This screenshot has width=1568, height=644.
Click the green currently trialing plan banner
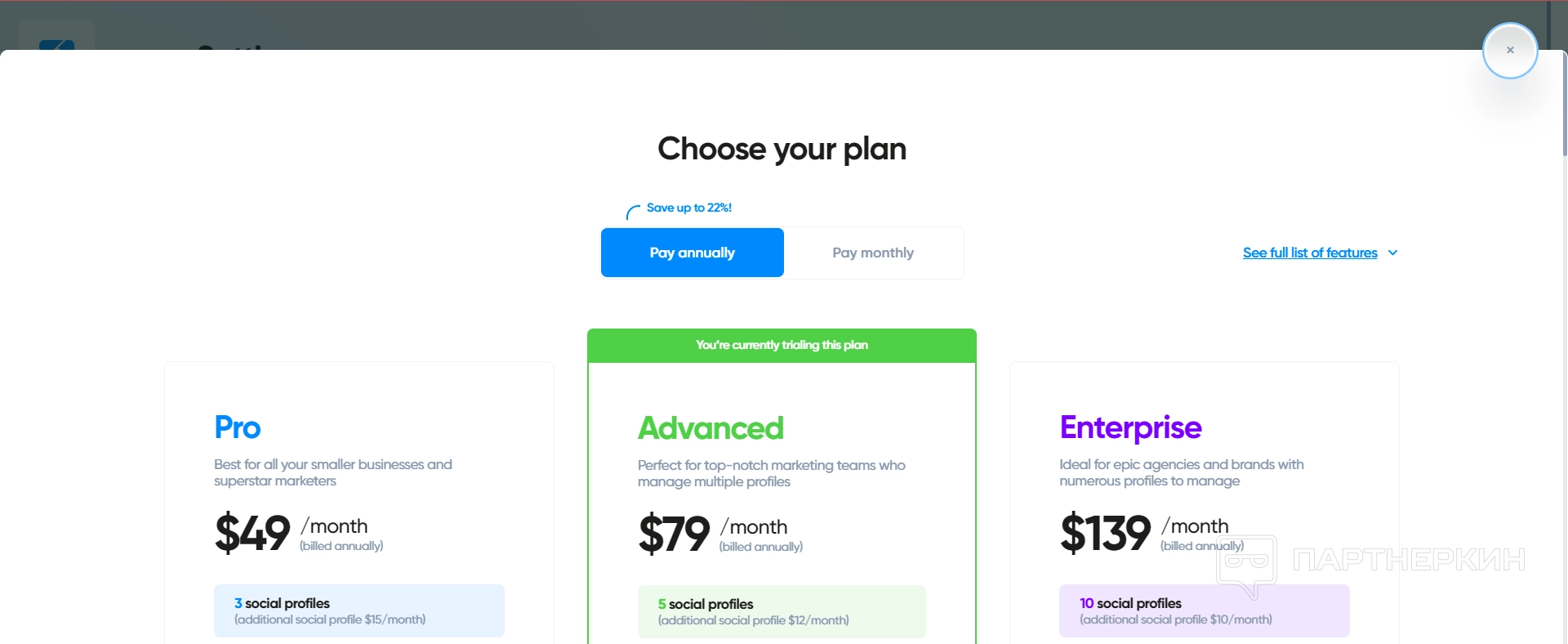(782, 346)
